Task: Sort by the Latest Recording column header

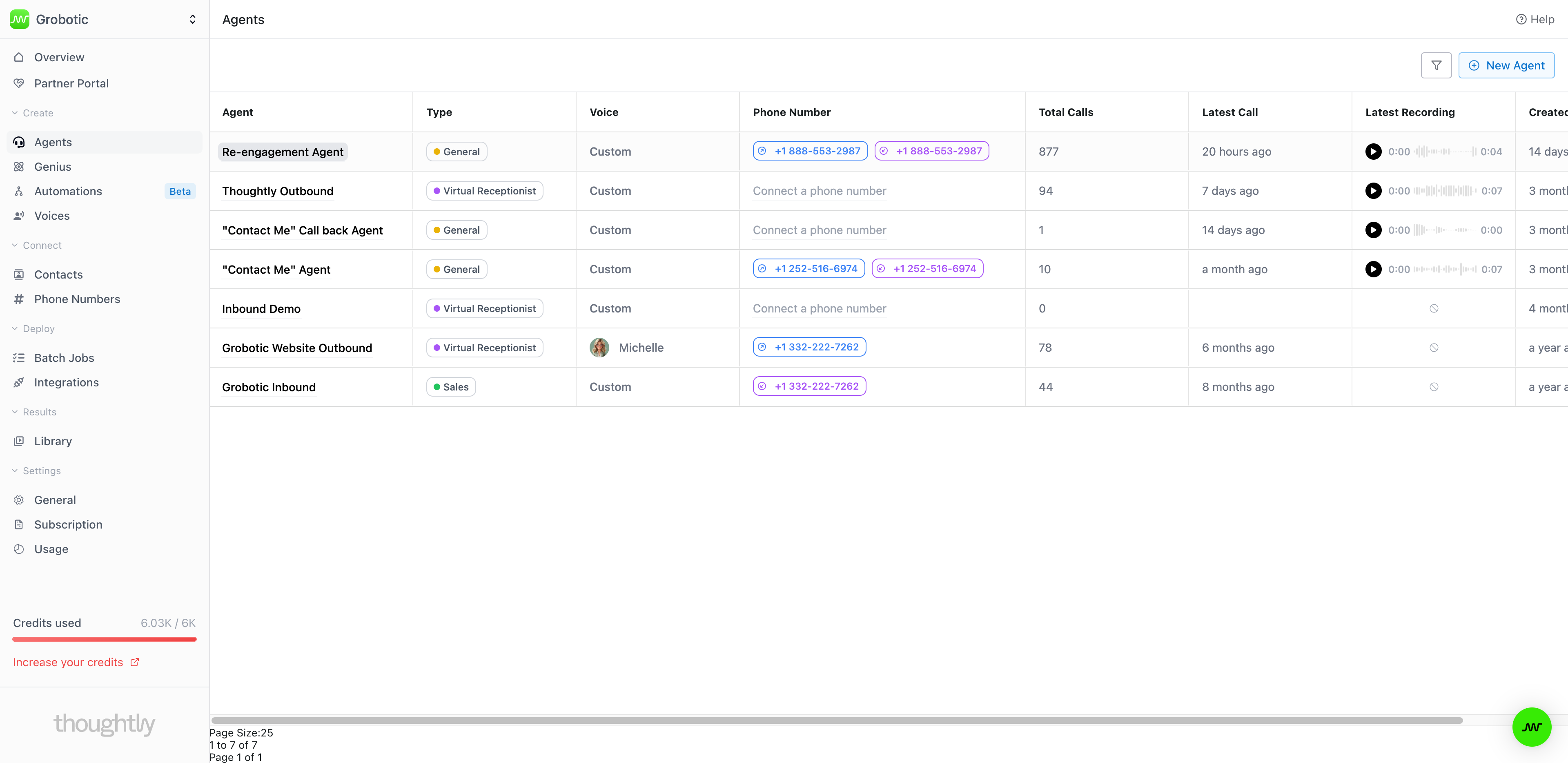Action: pyautogui.click(x=1410, y=112)
